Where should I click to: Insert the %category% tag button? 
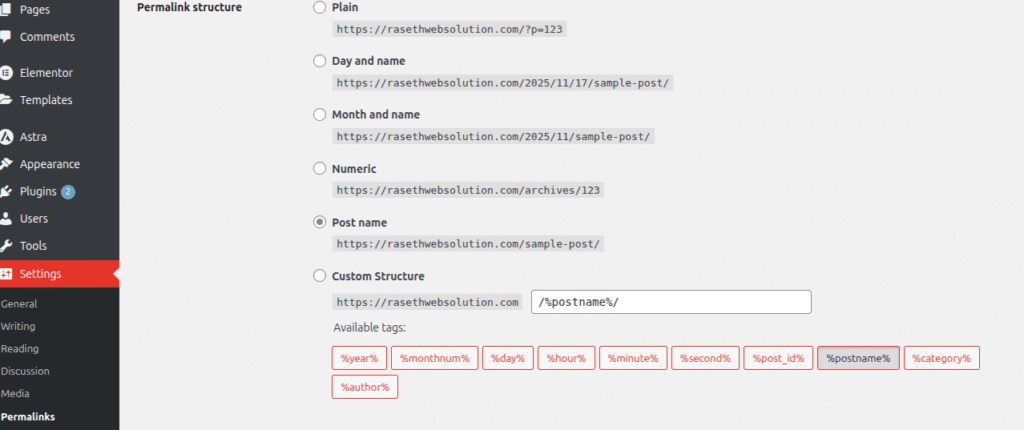[942, 358]
